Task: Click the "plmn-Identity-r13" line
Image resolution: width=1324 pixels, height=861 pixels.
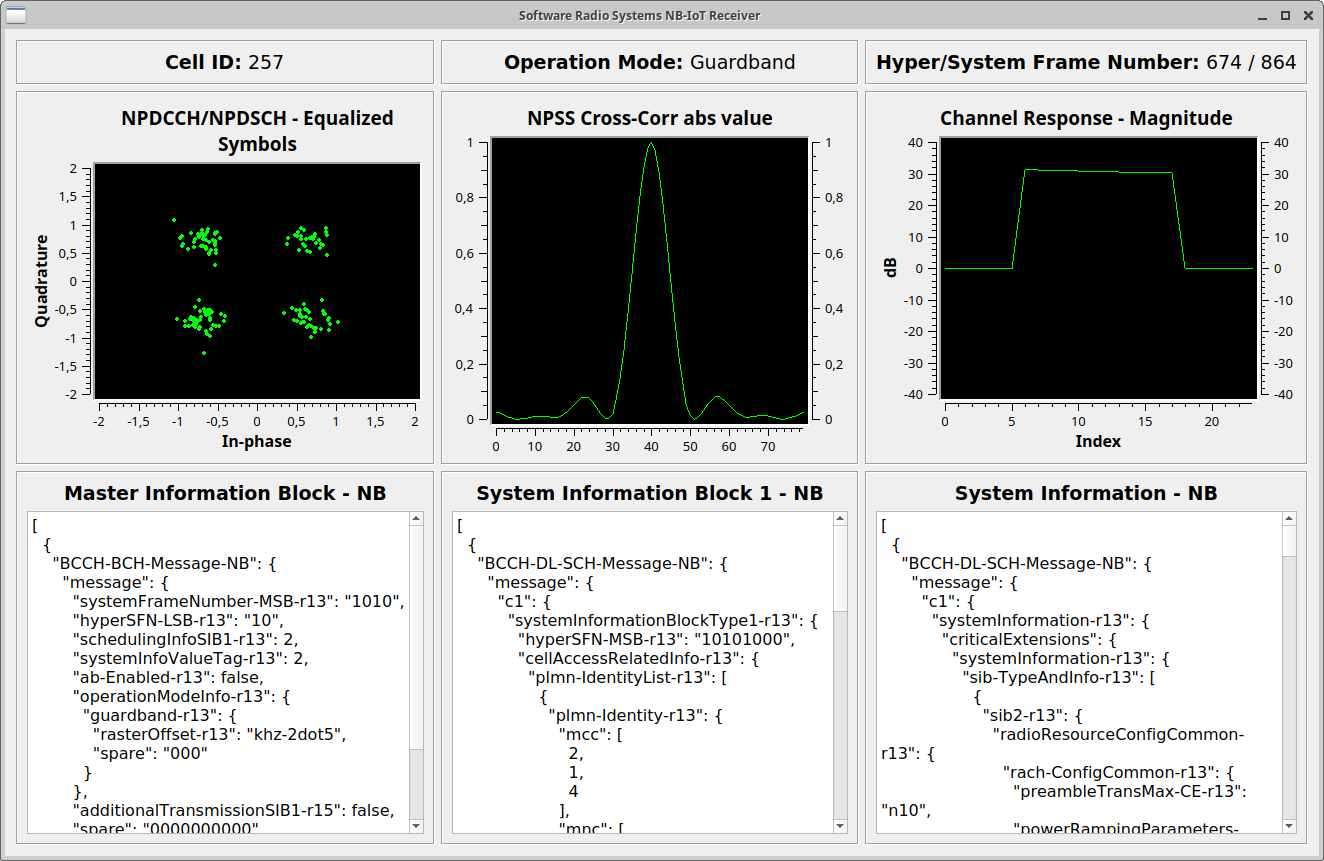Action: point(634,715)
